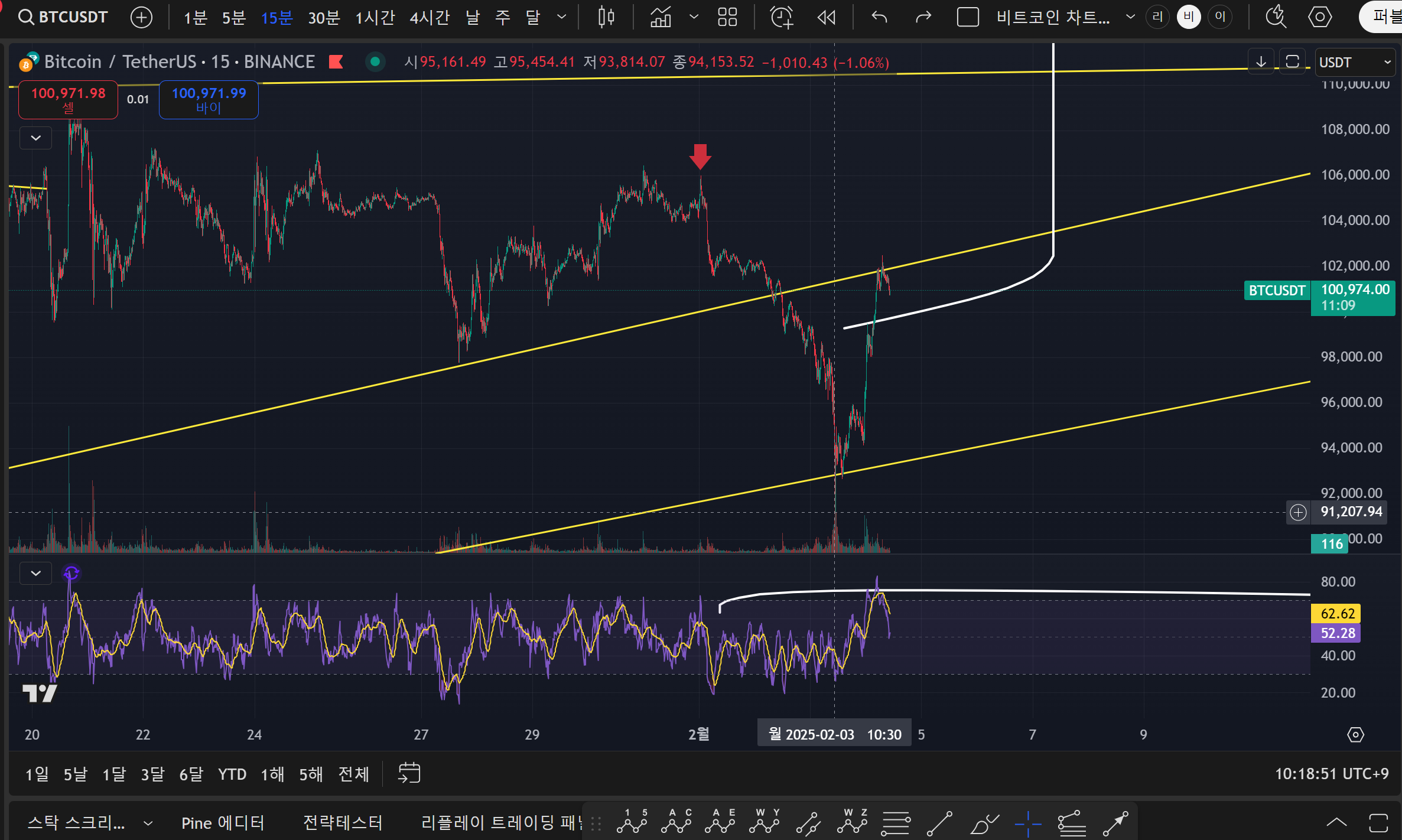Viewport: 1402px width, 840px height.
Task: Toggle auto-fit screen button near USDT
Action: pos(1292,61)
